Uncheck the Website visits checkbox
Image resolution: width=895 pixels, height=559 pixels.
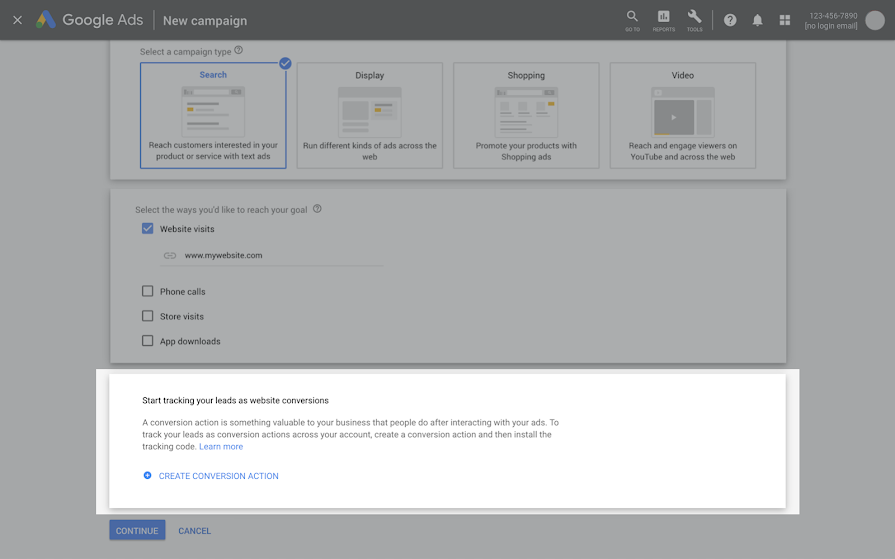point(148,229)
